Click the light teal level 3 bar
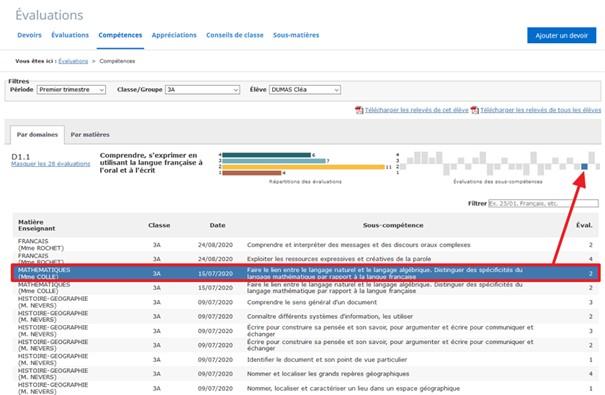The image size is (605, 395). tap(274, 161)
